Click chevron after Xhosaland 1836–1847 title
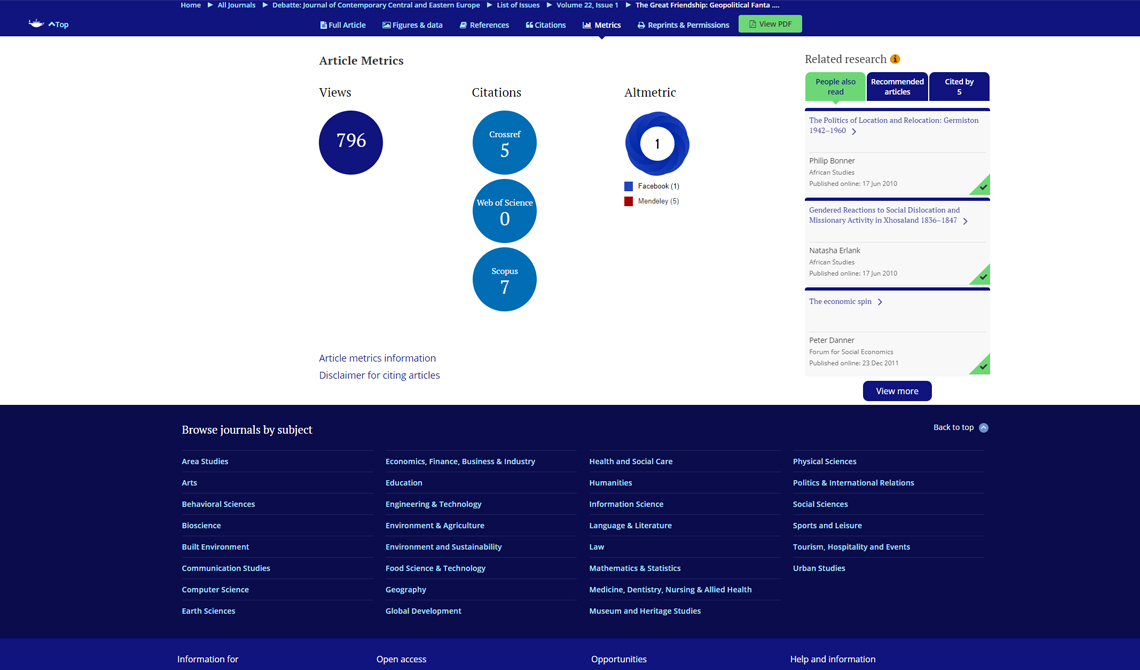The image size is (1140, 670). [965, 221]
